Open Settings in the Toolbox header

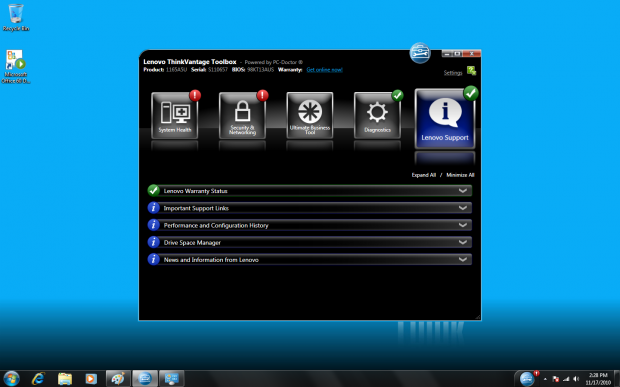pyautogui.click(x=453, y=73)
